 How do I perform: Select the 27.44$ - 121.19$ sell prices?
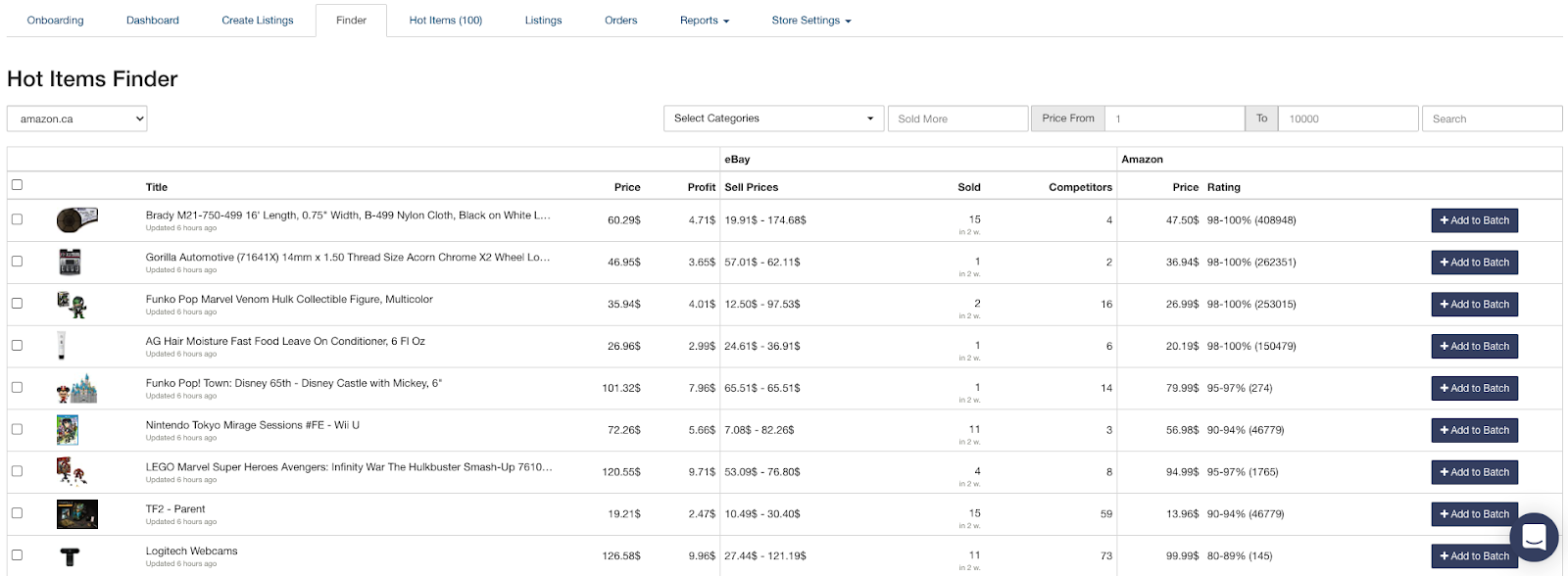click(765, 556)
